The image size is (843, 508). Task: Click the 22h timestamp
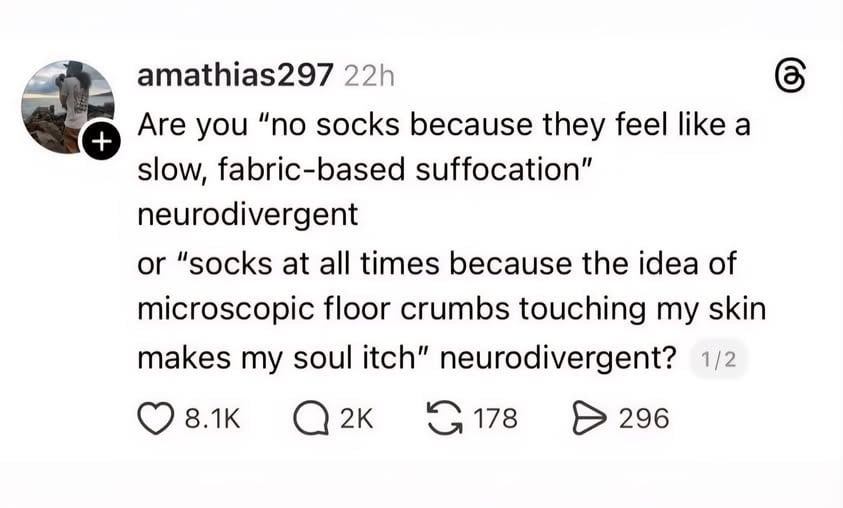coord(369,77)
